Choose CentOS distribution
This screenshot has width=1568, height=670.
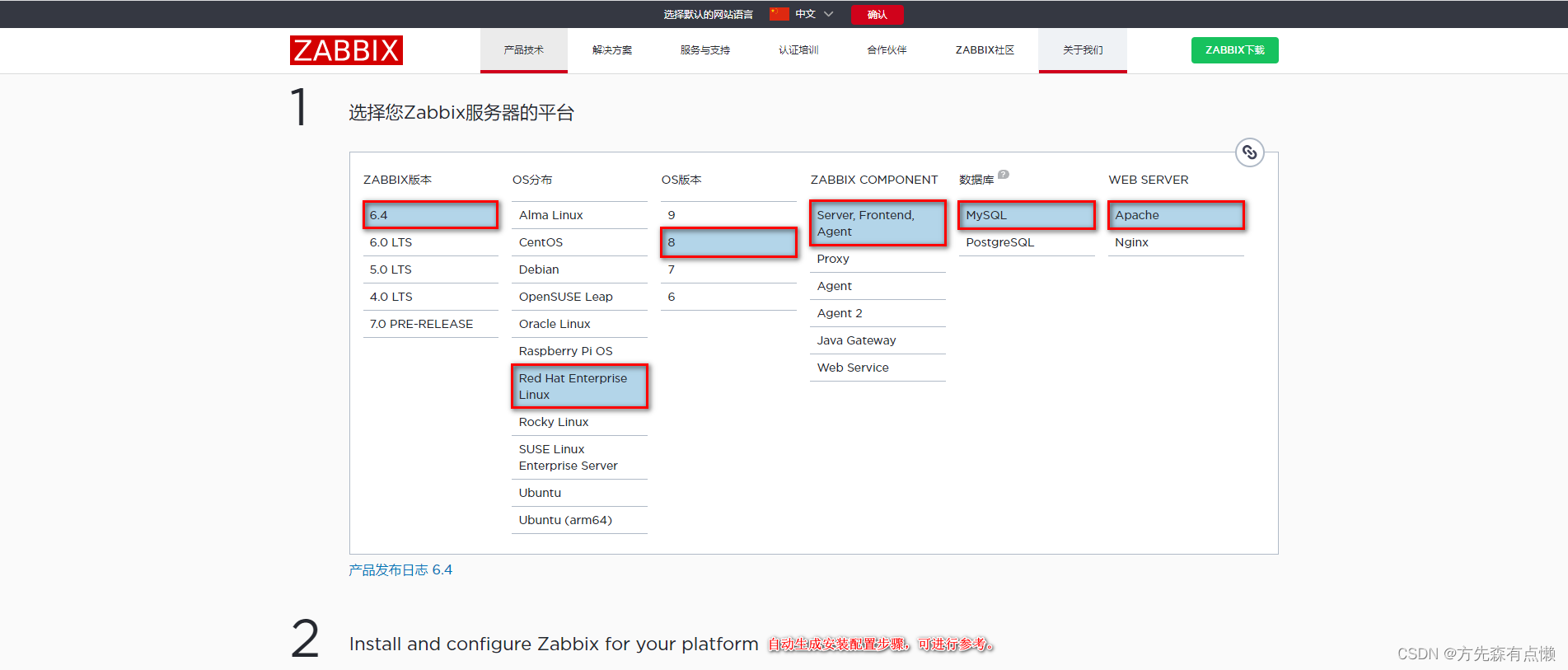click(x=579, y=242)
